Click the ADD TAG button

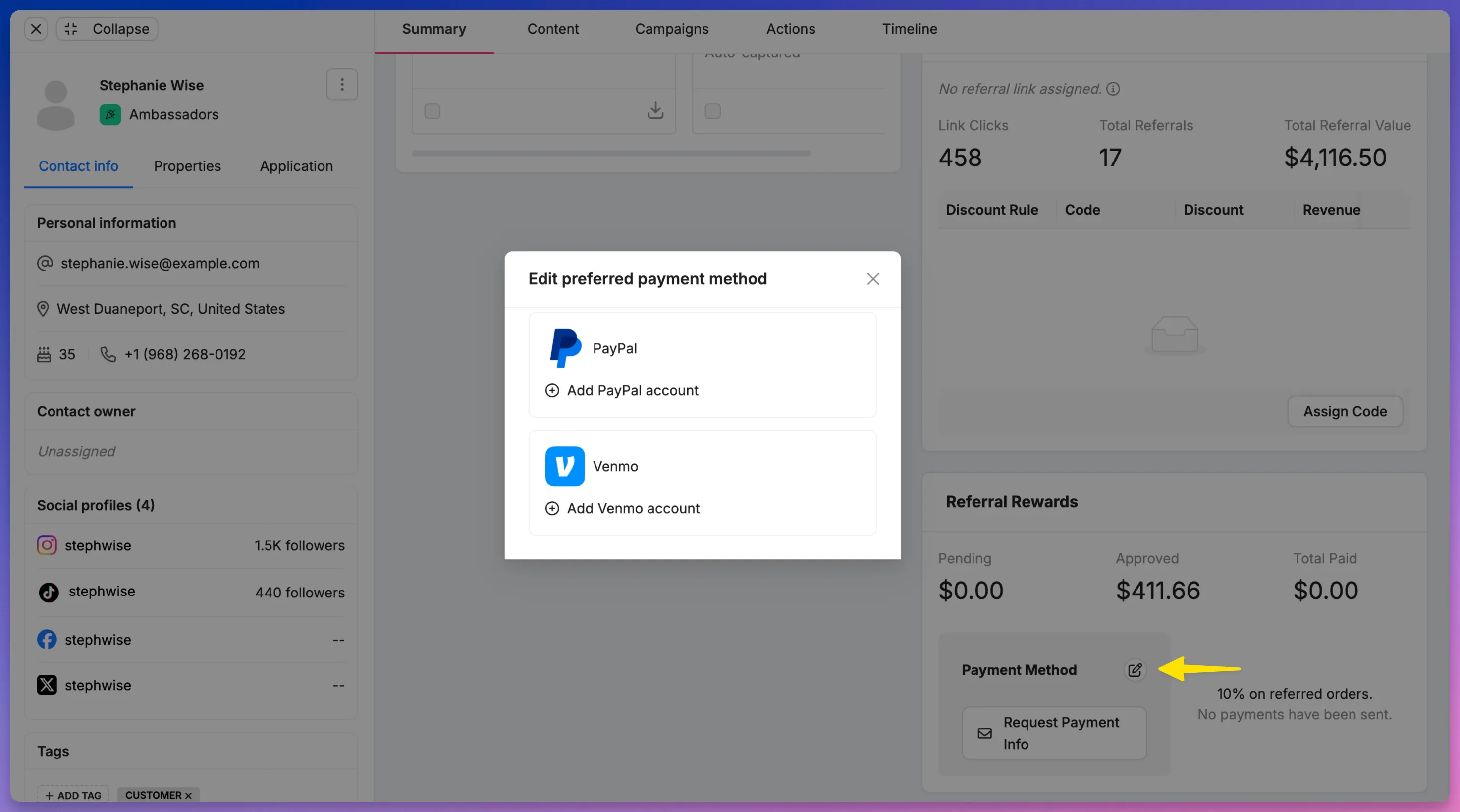72,795
